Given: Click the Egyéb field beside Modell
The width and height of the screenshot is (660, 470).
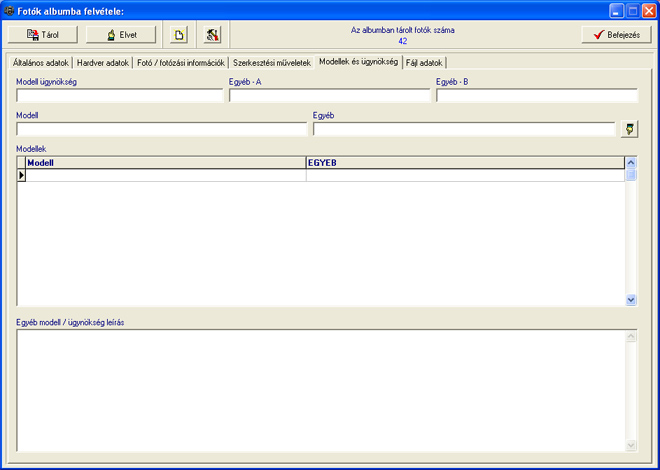Looking at the screenshot, I should (464, 129).
